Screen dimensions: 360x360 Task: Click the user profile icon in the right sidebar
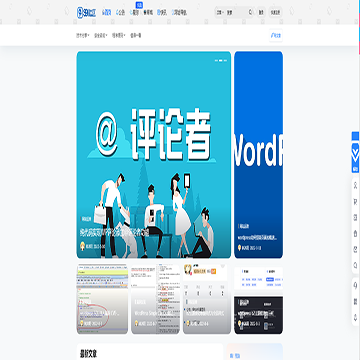[x=355, y=184]
